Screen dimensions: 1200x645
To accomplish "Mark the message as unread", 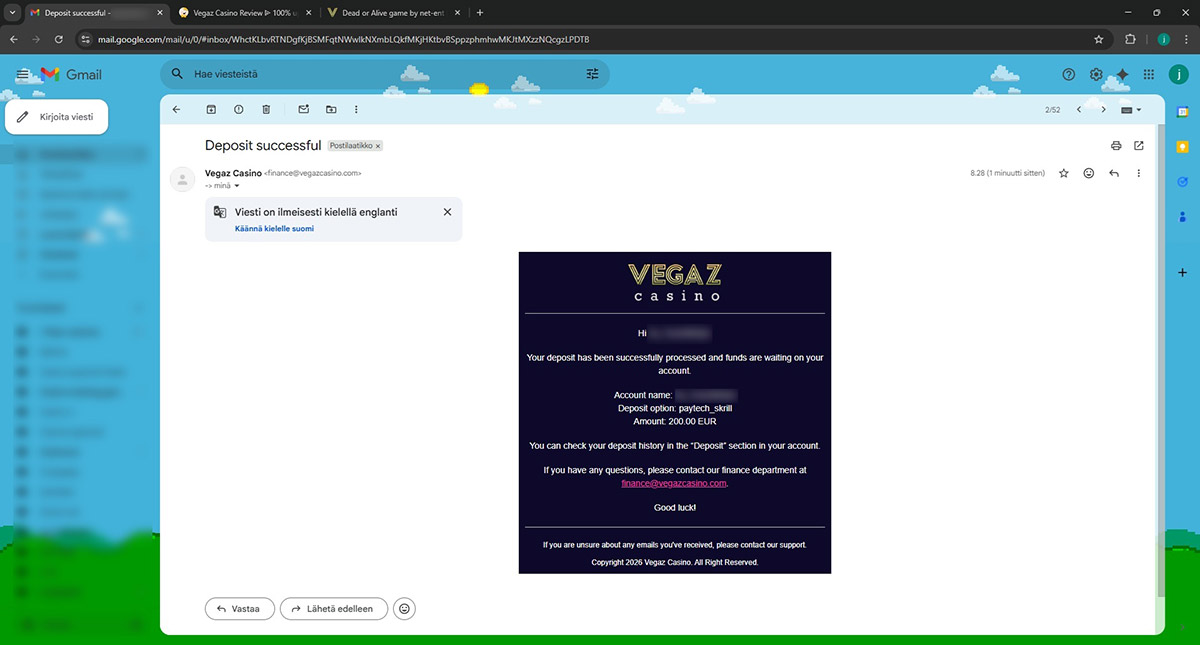I will point(304,109).
